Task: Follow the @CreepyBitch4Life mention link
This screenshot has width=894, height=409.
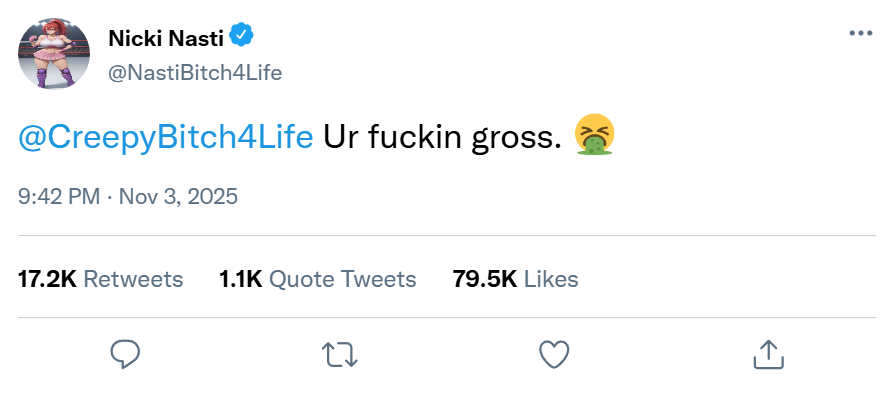Action: coord(165,137)
